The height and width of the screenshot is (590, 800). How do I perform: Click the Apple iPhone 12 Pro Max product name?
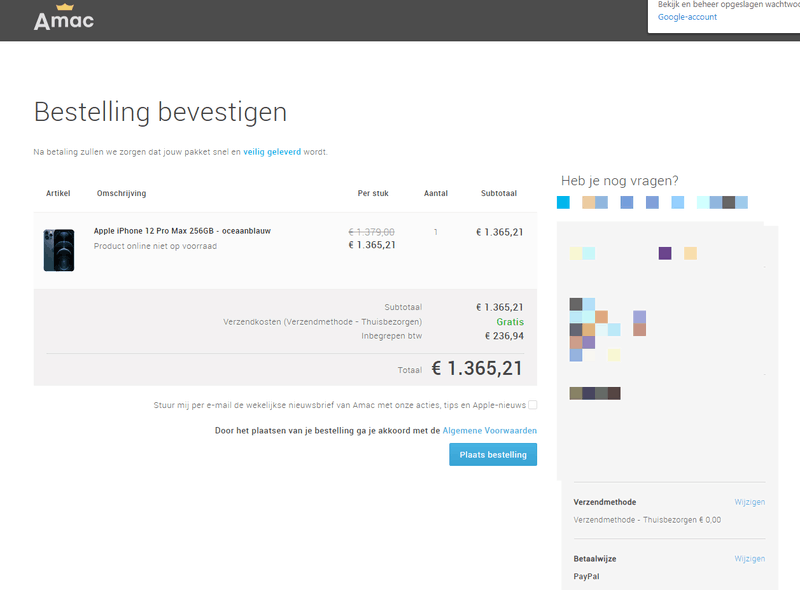click(x=182, y=231)
